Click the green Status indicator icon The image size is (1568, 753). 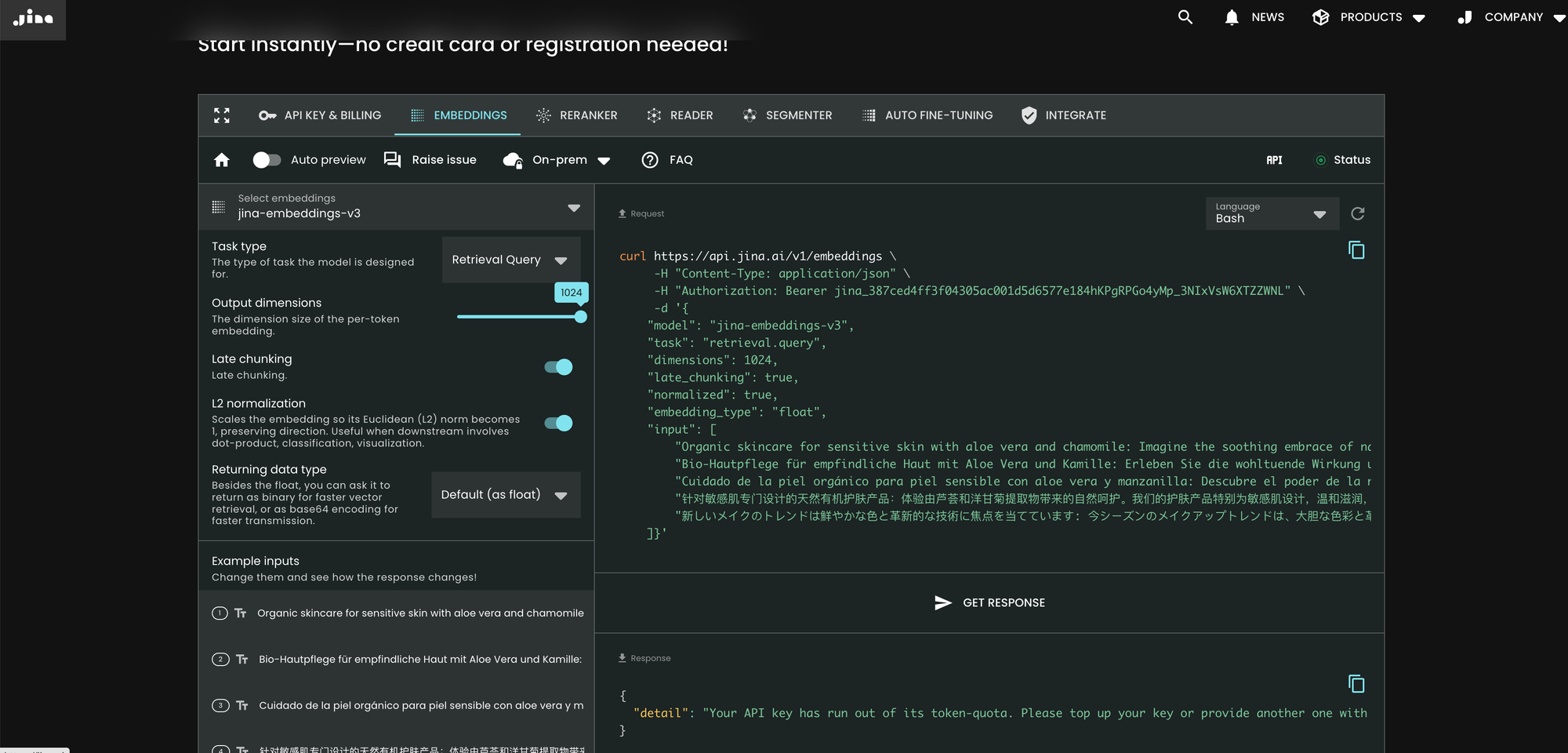[1321, 160]
